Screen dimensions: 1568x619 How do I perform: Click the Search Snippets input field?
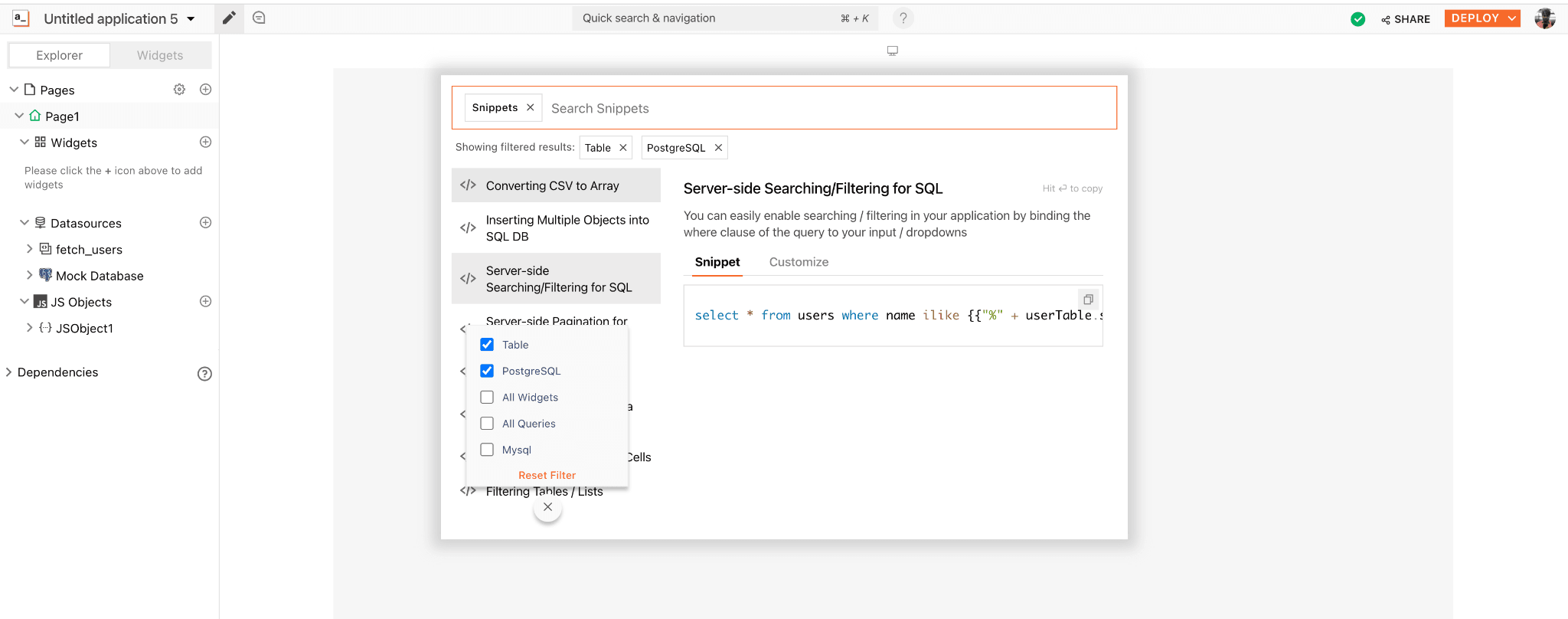coord(827,108)
